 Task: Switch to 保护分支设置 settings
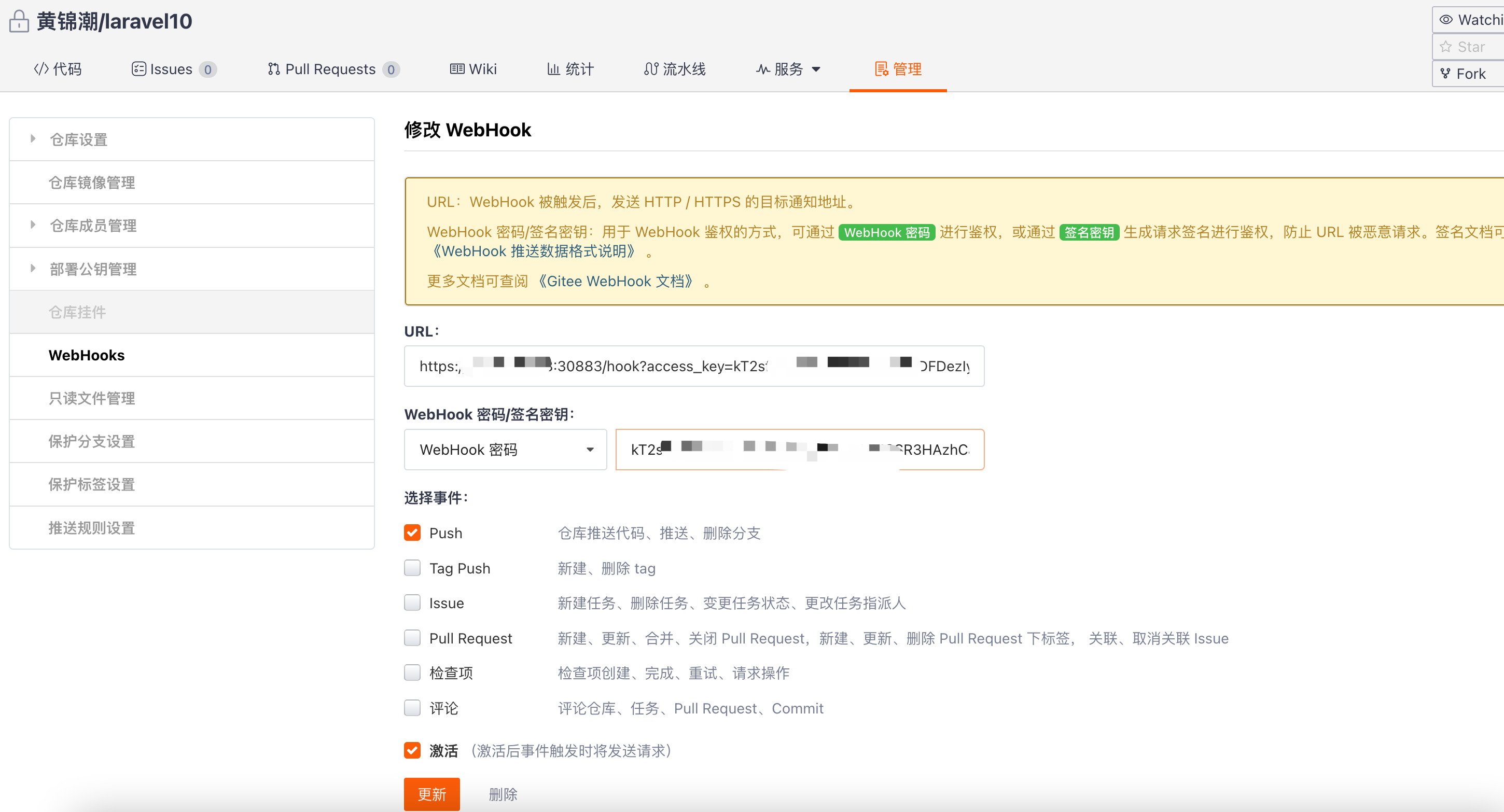(x=91, y=441)
